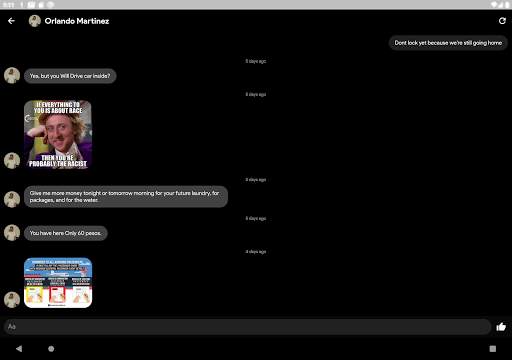The image size is (512, 360).
Task: Focus the message input field
Action: click(247, 327)
